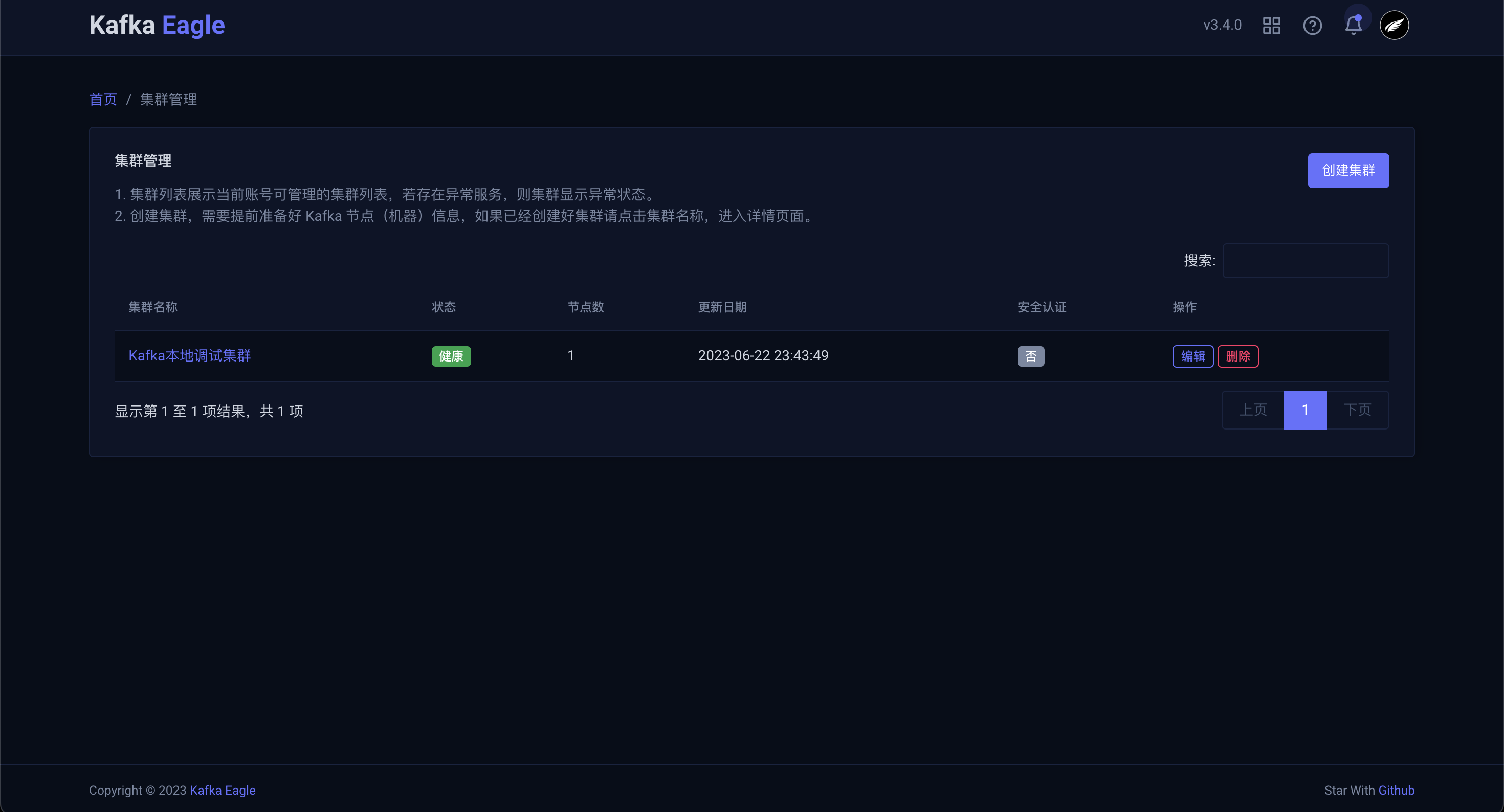The height and width of the screenshot is (812, 1504).
Task: Sort table by 集群名称 column header
Action: pos(153,307)
